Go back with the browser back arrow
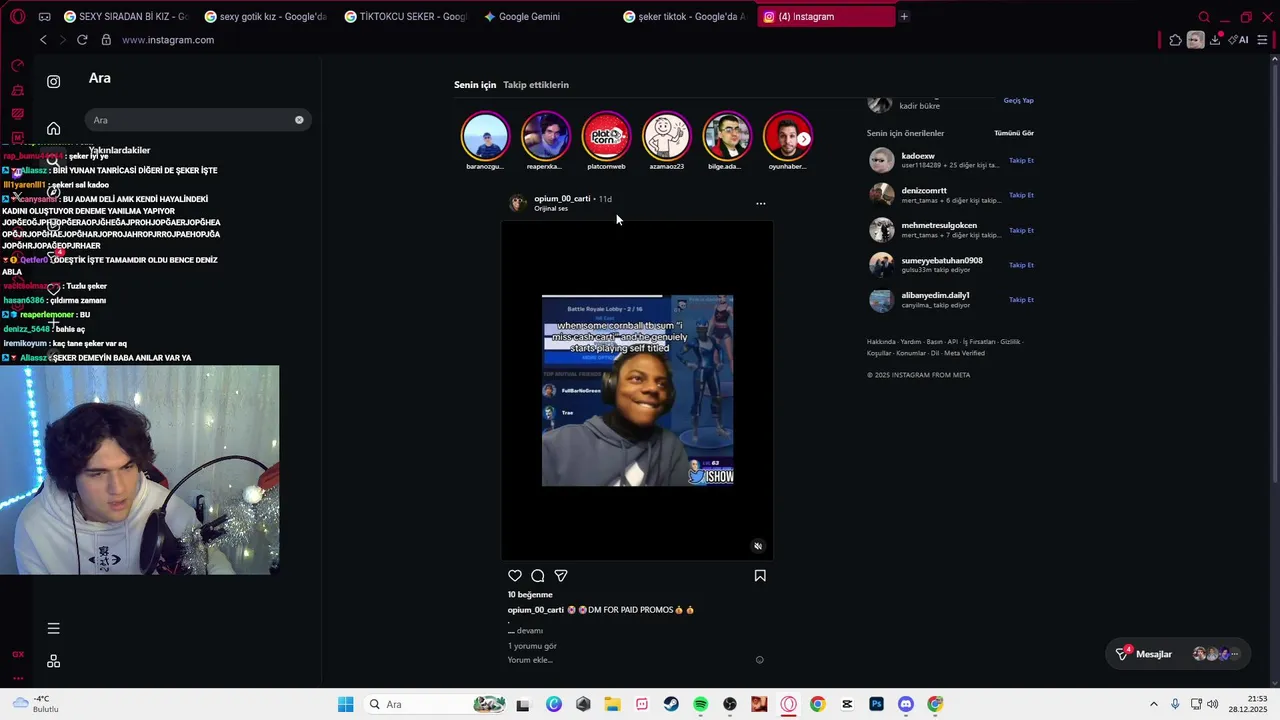 (43, 40)
